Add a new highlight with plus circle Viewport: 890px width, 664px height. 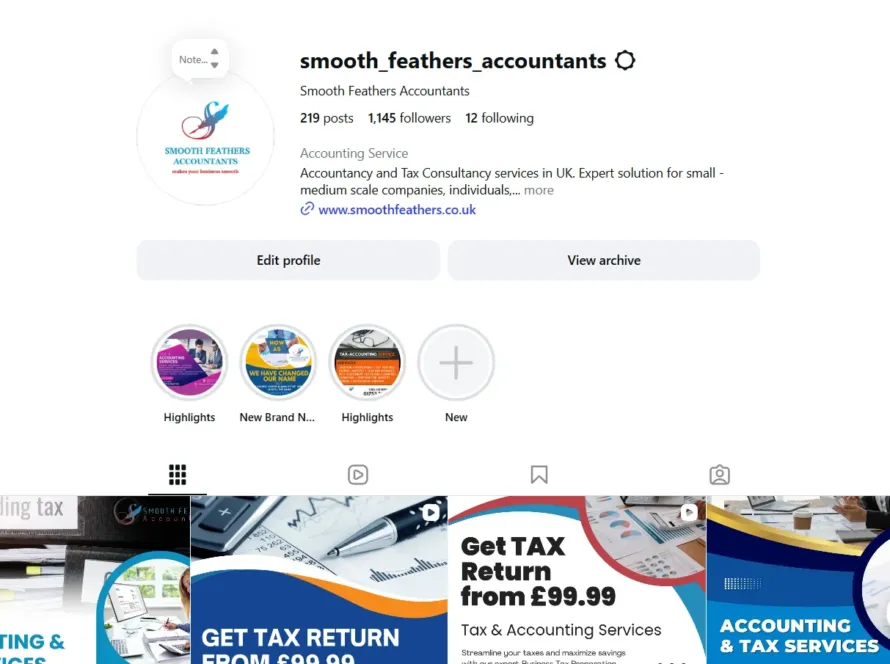coord(456,362)
